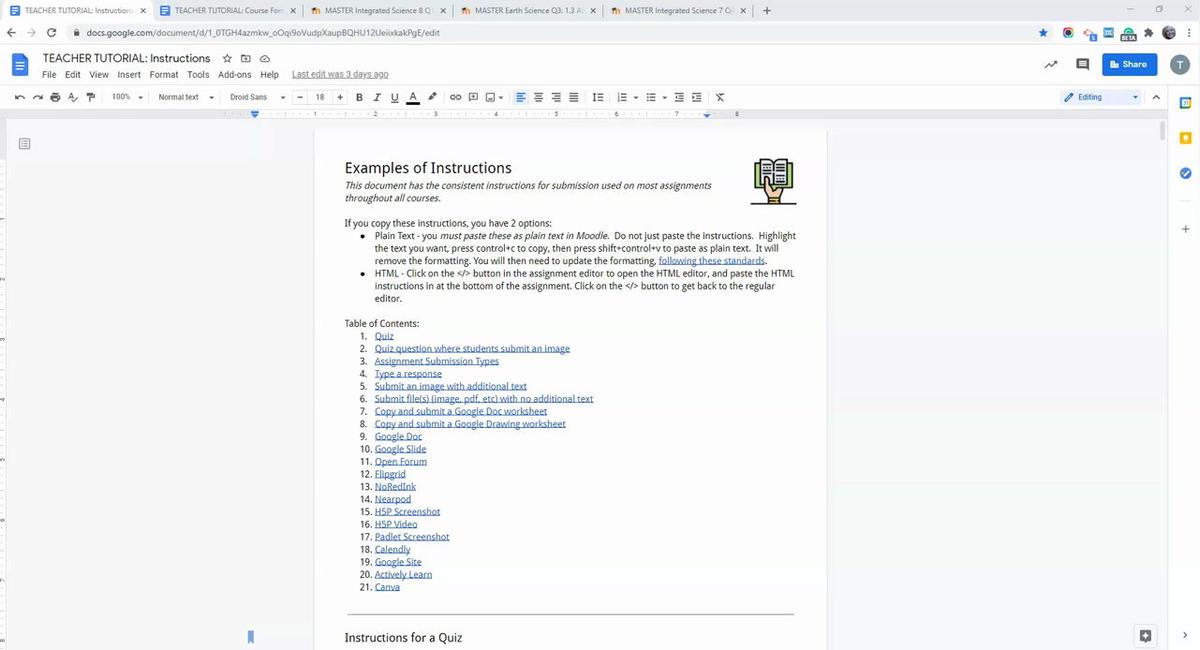Image resolution: width=1200 pixels, height=650 pixels.
Task: Show the document outline
Action: click(25, 144)
